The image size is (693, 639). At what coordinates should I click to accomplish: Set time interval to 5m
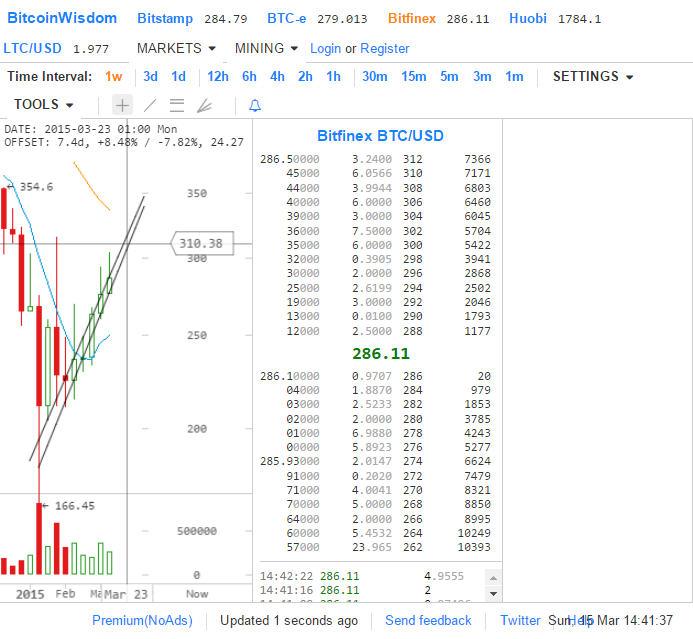pyautogui.click(x=449, y=76)
